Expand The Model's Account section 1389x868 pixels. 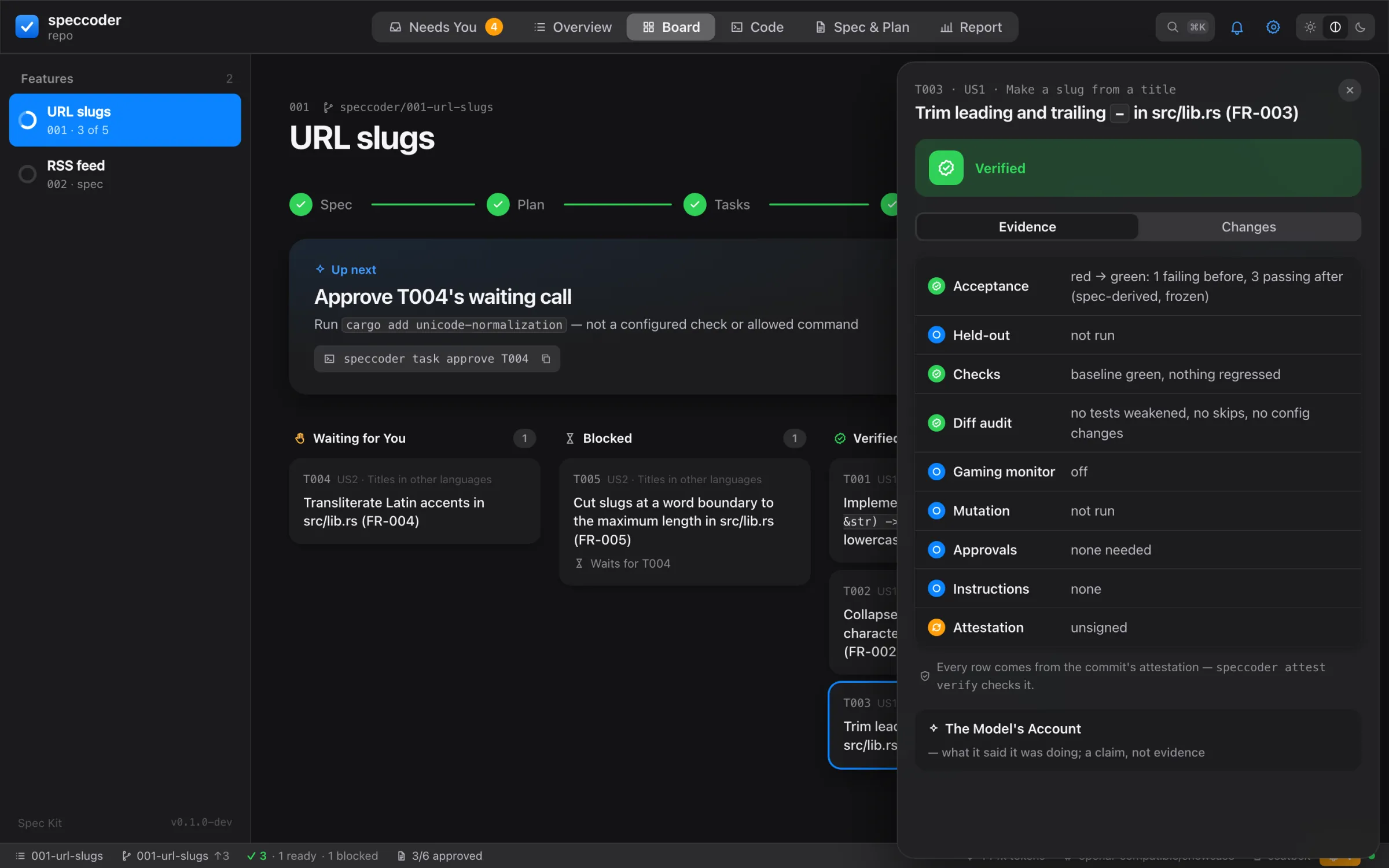click(x=1138, y=740)
